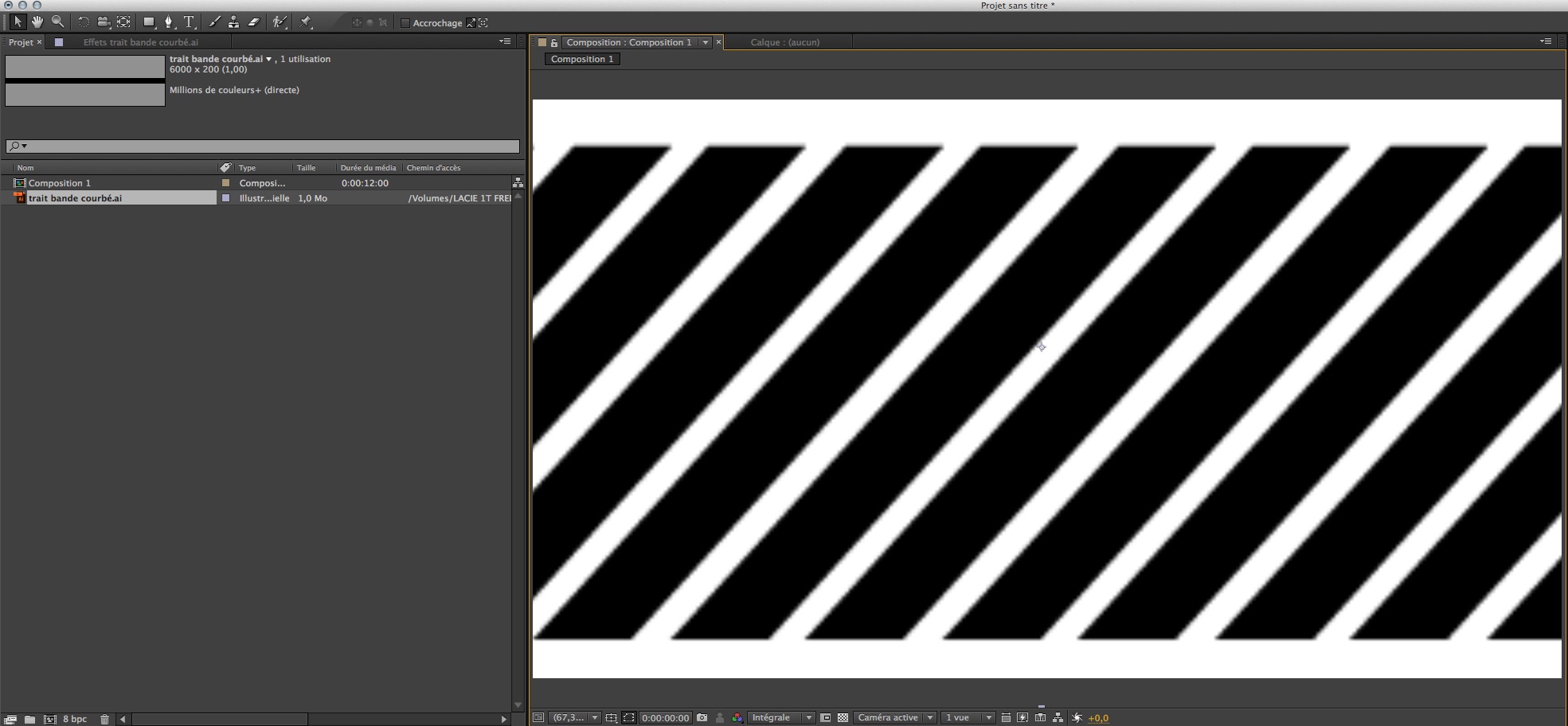Viewport: 1568px width, 726px height.
Task: Take a snapshot with the camera icon
Action: click(702, 717)
